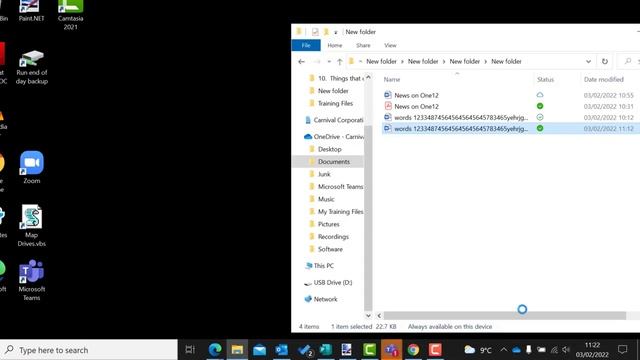The height and width of the screenshot is (360, 640).
Task: Open the Share ribbon tab
Action: click(x=363, y=45)
